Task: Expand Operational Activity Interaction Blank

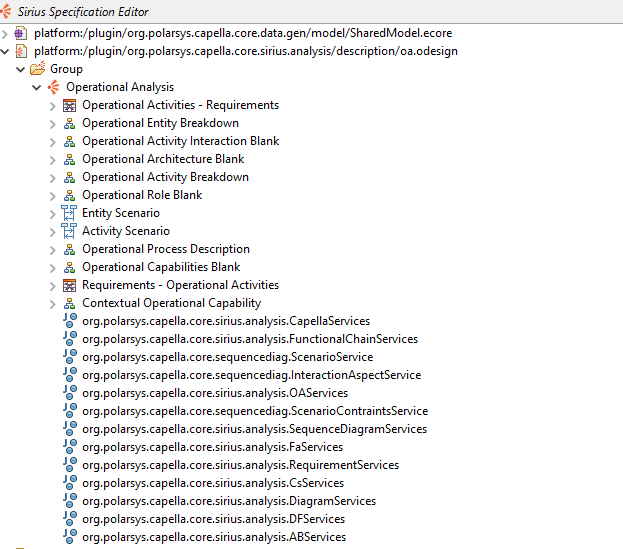Action: pyautogui.click(x=52, y=142)
